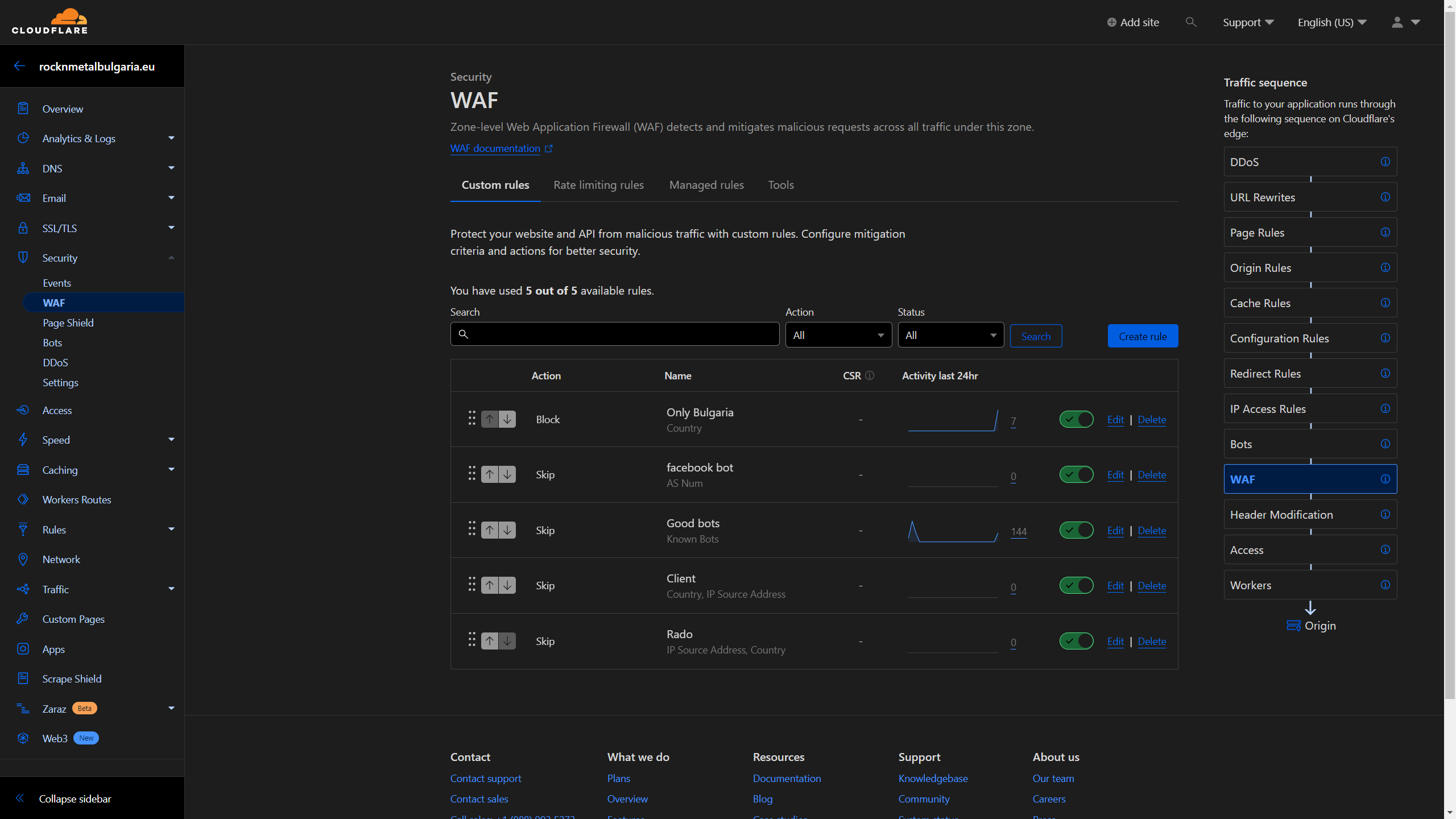Open the Action filter dropdown
The image size is (1456, 819).
click(x=838, y=335)
